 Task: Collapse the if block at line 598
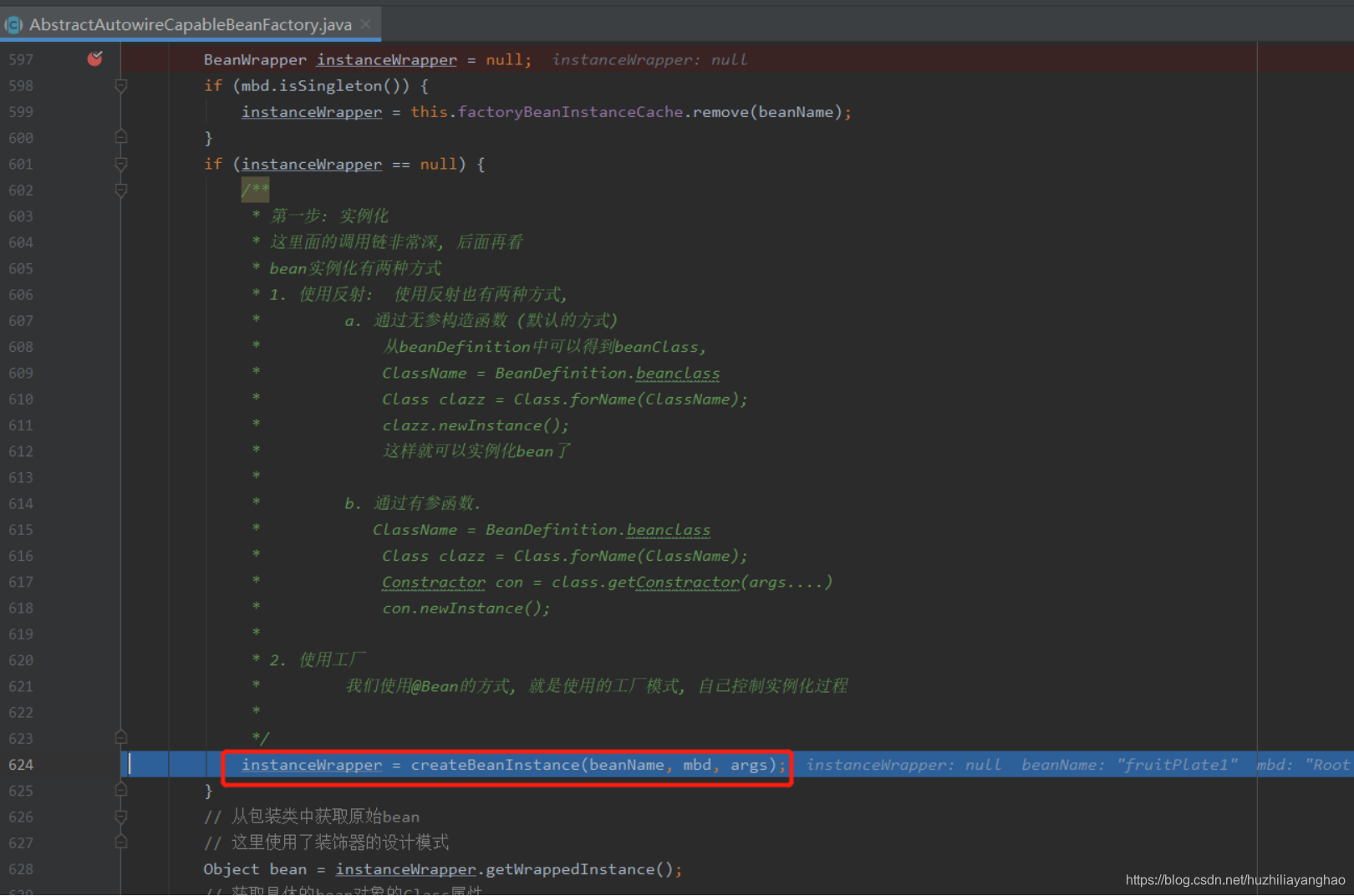coord(120,85)
